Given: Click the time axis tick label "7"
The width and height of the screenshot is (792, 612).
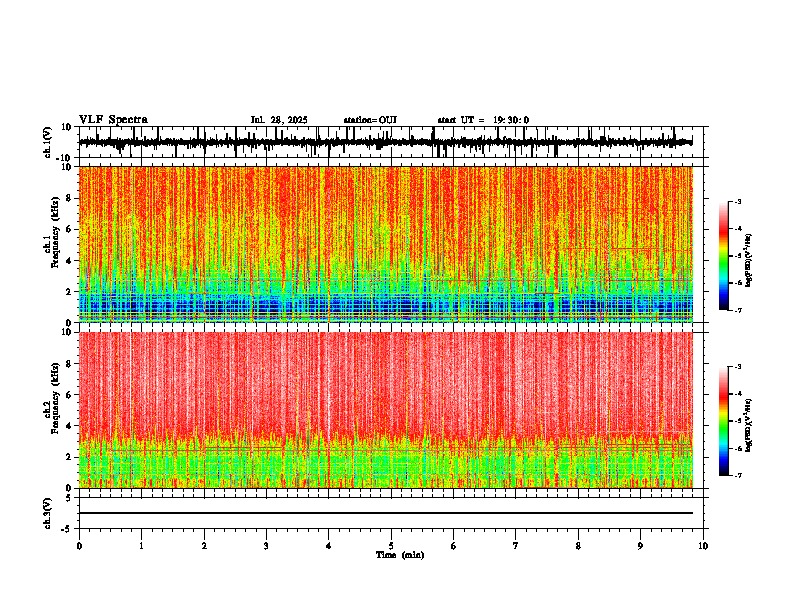Looking at the screenshot, I should [x=516, y=546].
